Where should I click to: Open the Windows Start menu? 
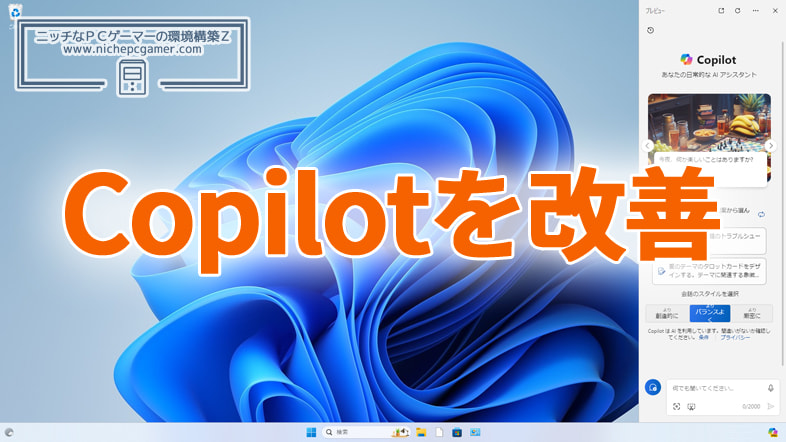coord(311,432)
